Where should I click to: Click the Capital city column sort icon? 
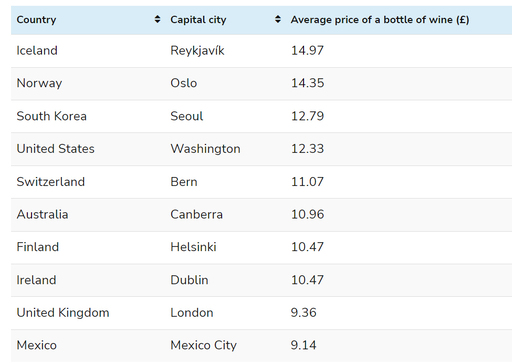278,19
